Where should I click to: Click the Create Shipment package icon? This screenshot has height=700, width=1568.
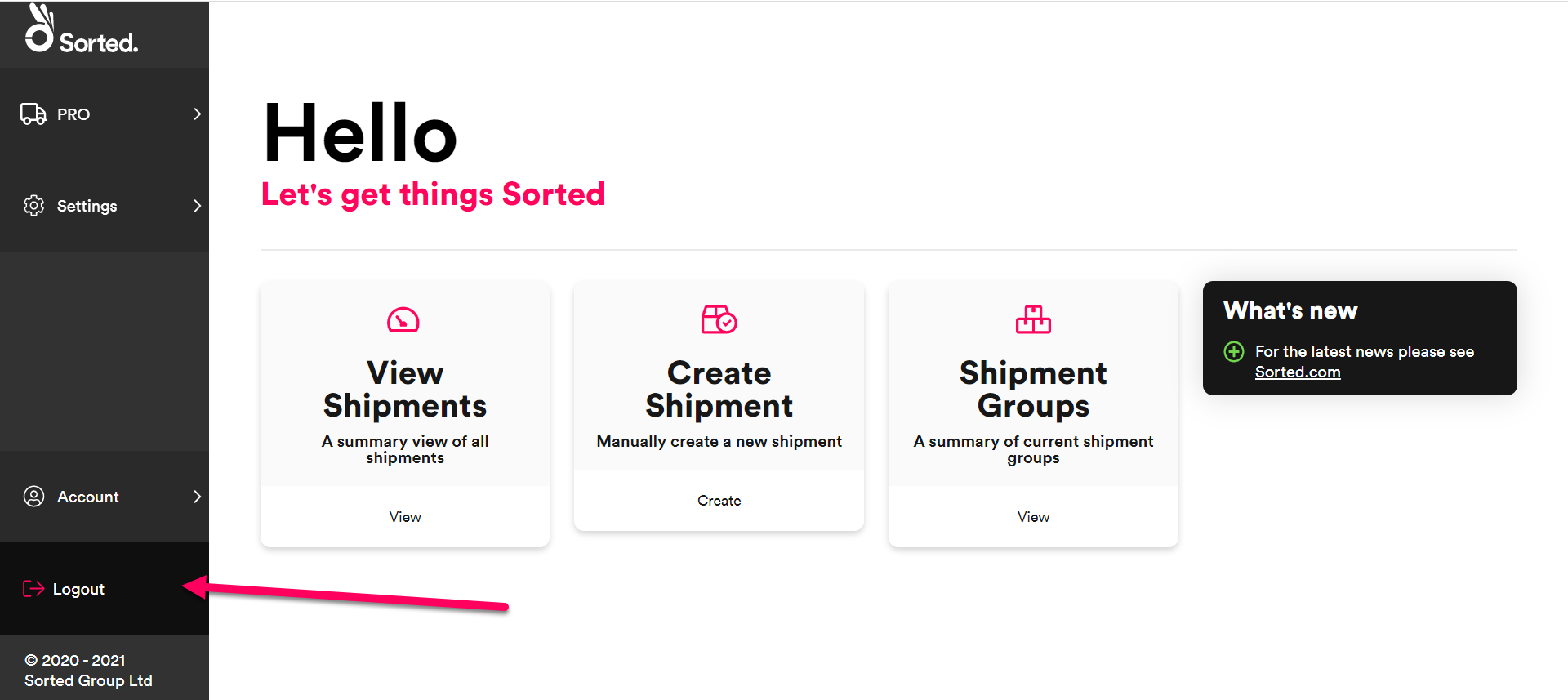719,319
